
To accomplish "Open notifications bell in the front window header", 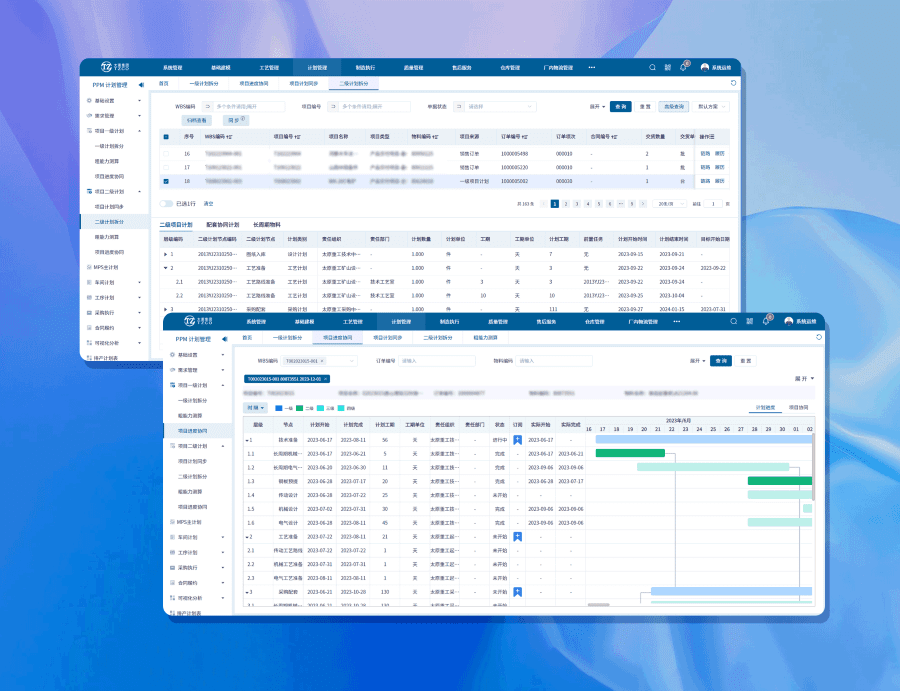I will pyautogui.click(x=766, y=321).
